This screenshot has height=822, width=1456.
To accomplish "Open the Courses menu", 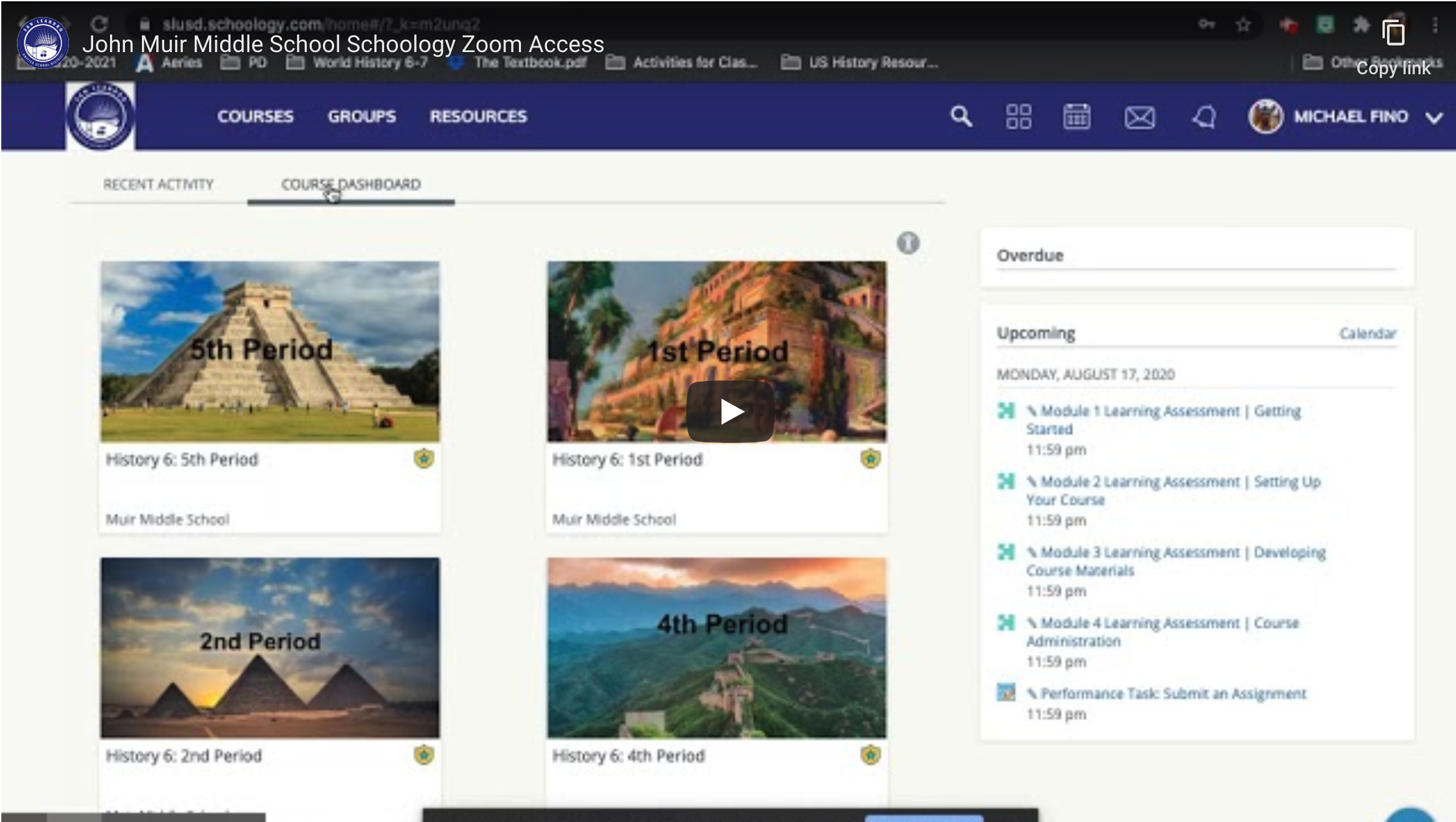I will pos(255,116).
